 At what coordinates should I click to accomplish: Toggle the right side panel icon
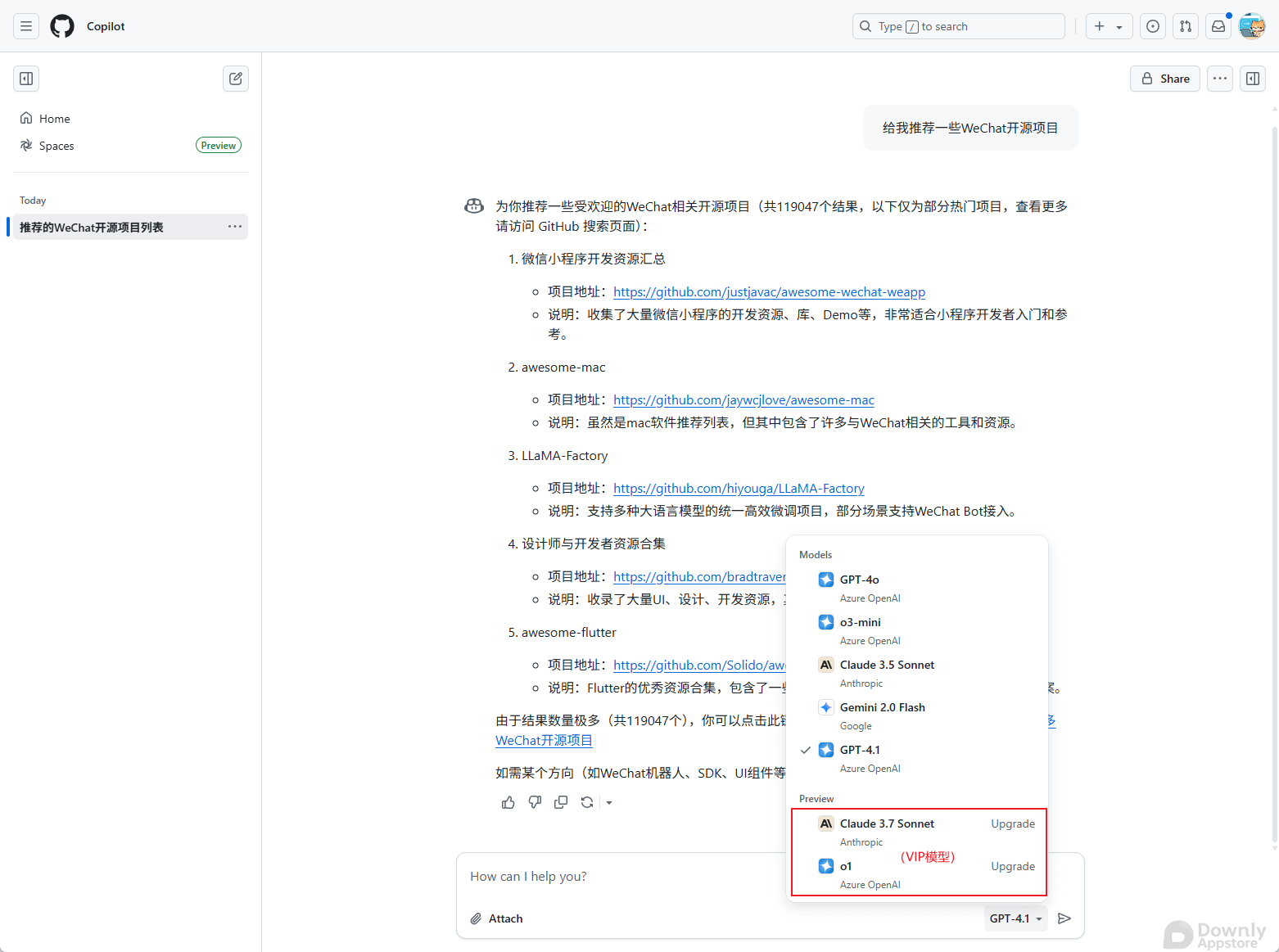[1253, 79]
